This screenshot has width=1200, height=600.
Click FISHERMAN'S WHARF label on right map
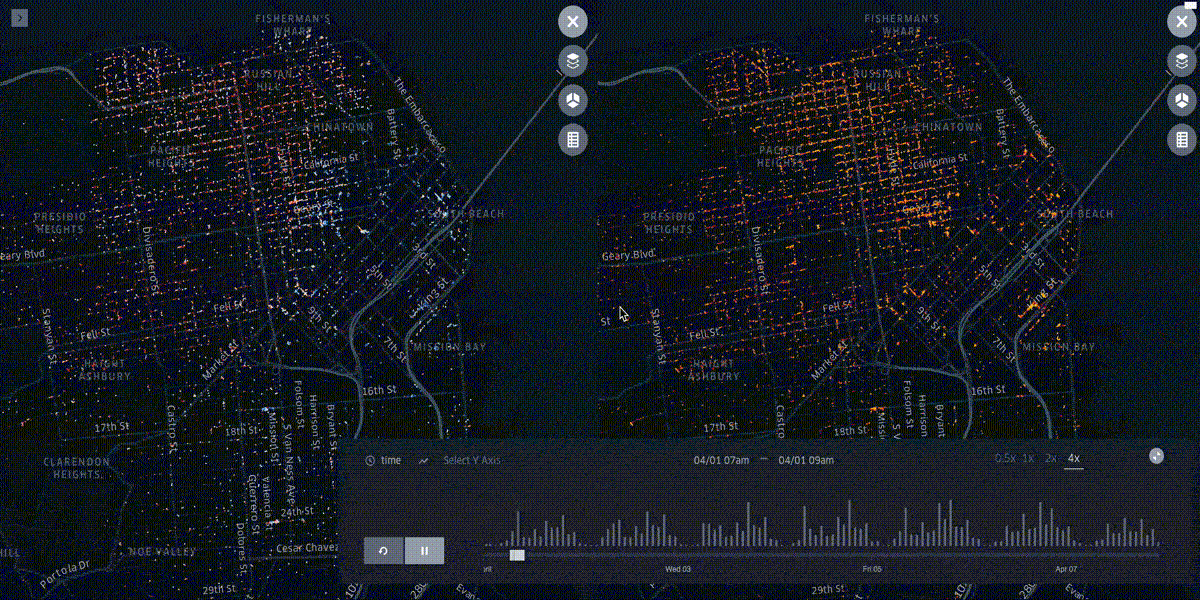tap(902, 25)
